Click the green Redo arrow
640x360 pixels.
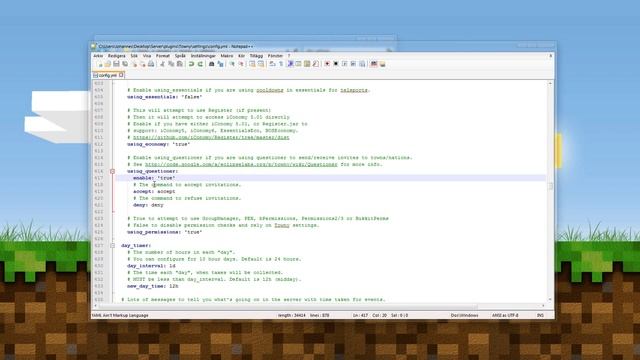200,64
